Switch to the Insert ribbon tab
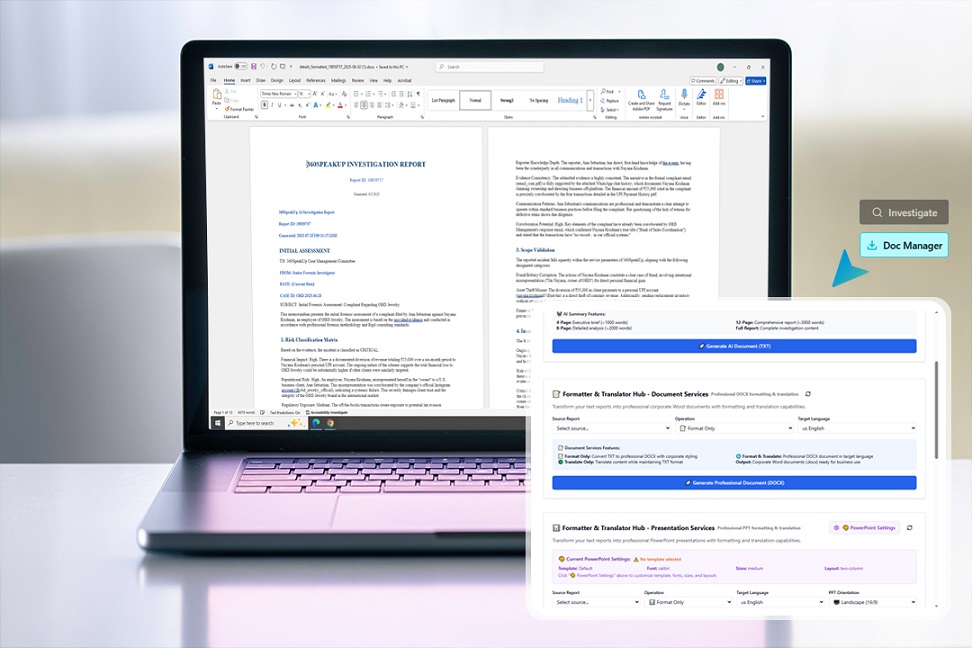 246,80
